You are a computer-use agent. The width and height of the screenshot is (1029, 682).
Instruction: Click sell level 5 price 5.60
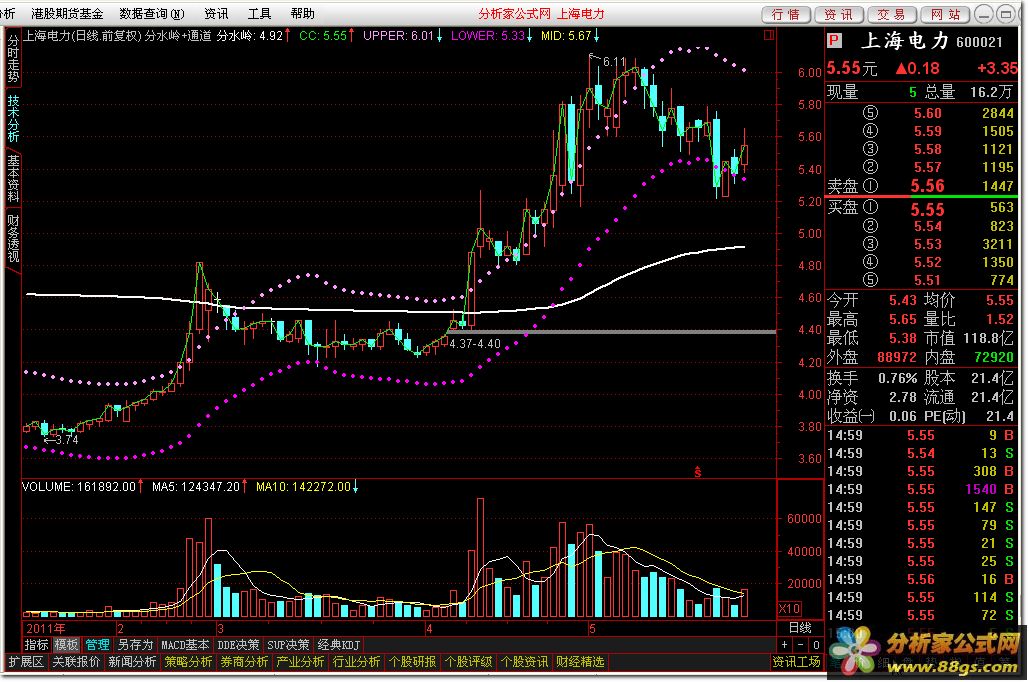point(927,113)
